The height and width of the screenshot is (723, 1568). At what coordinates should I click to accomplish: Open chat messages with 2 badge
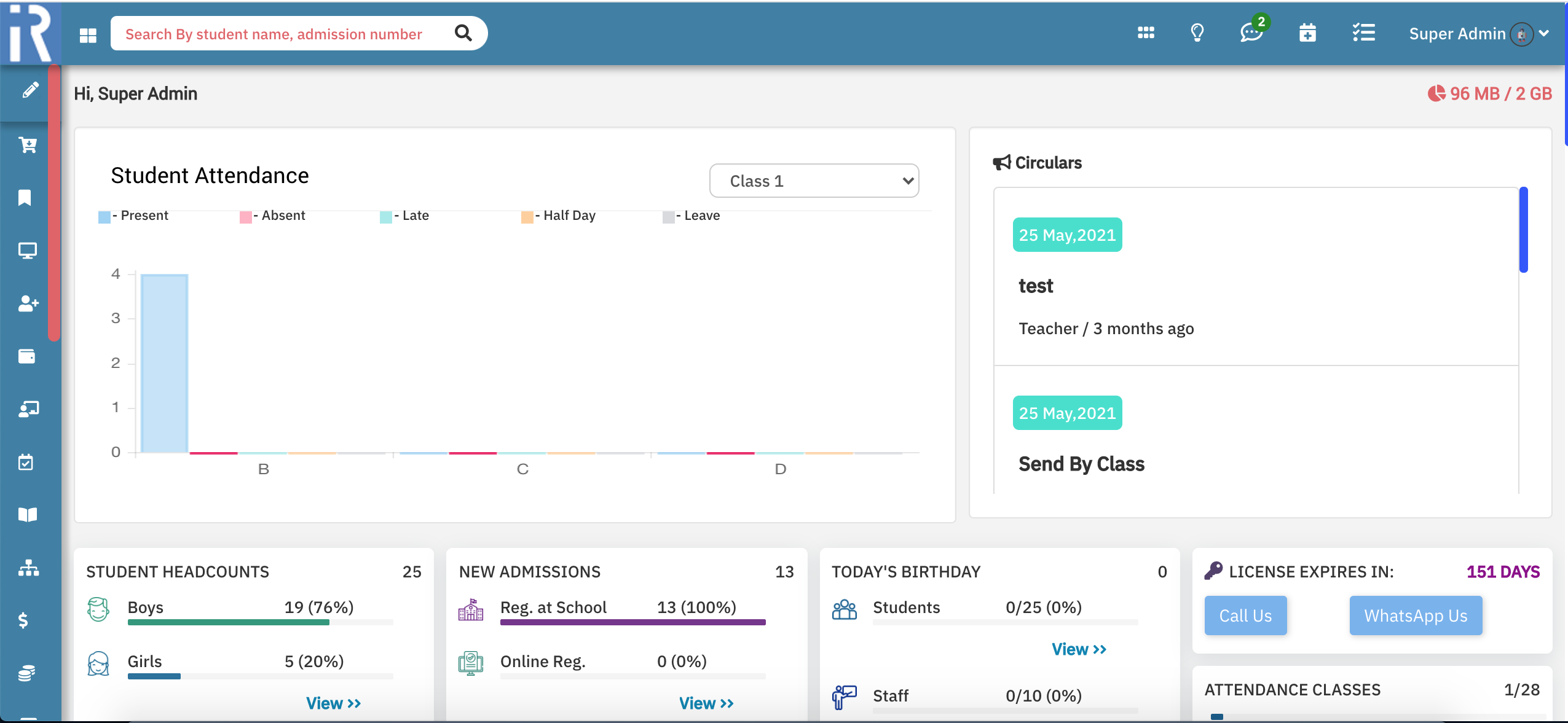coord(1251,33)
